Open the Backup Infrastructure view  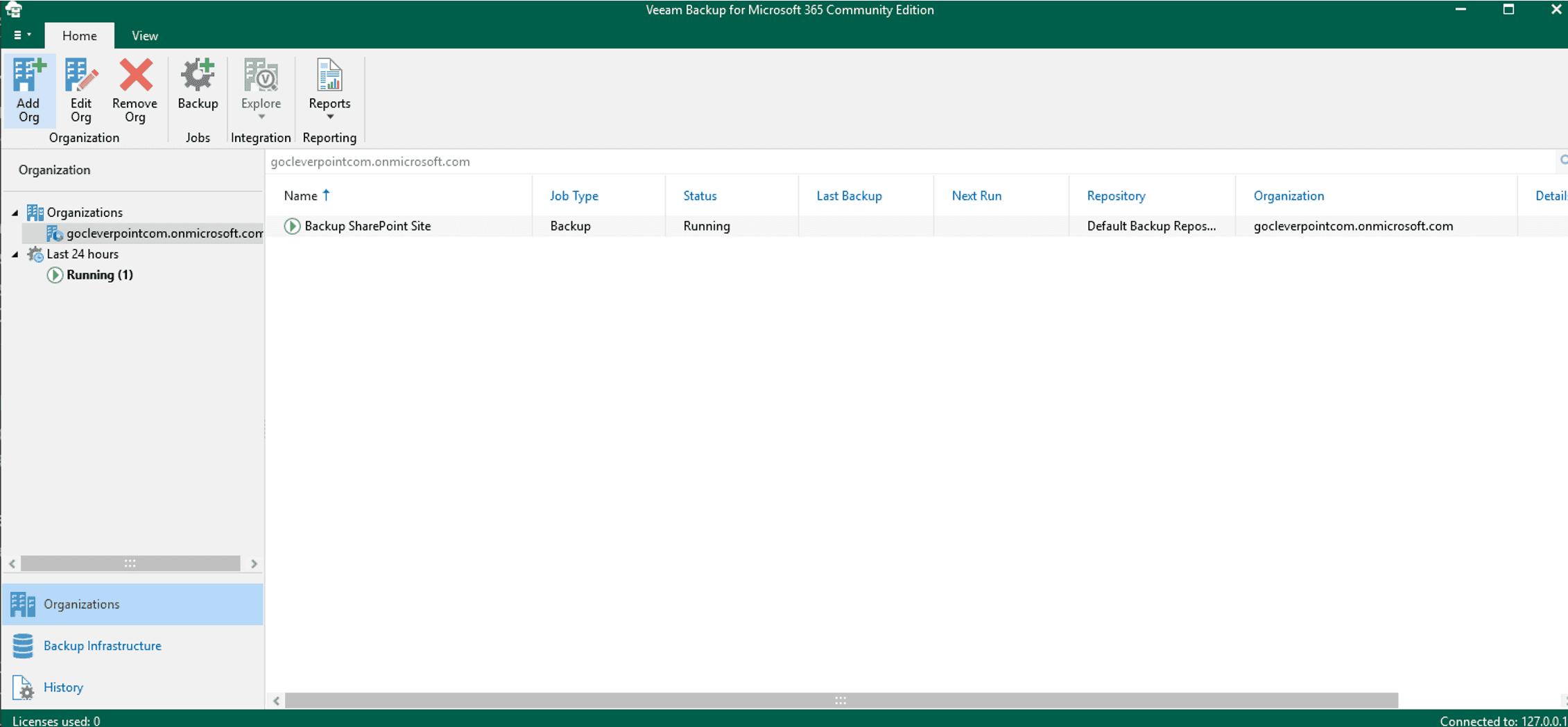132,646
